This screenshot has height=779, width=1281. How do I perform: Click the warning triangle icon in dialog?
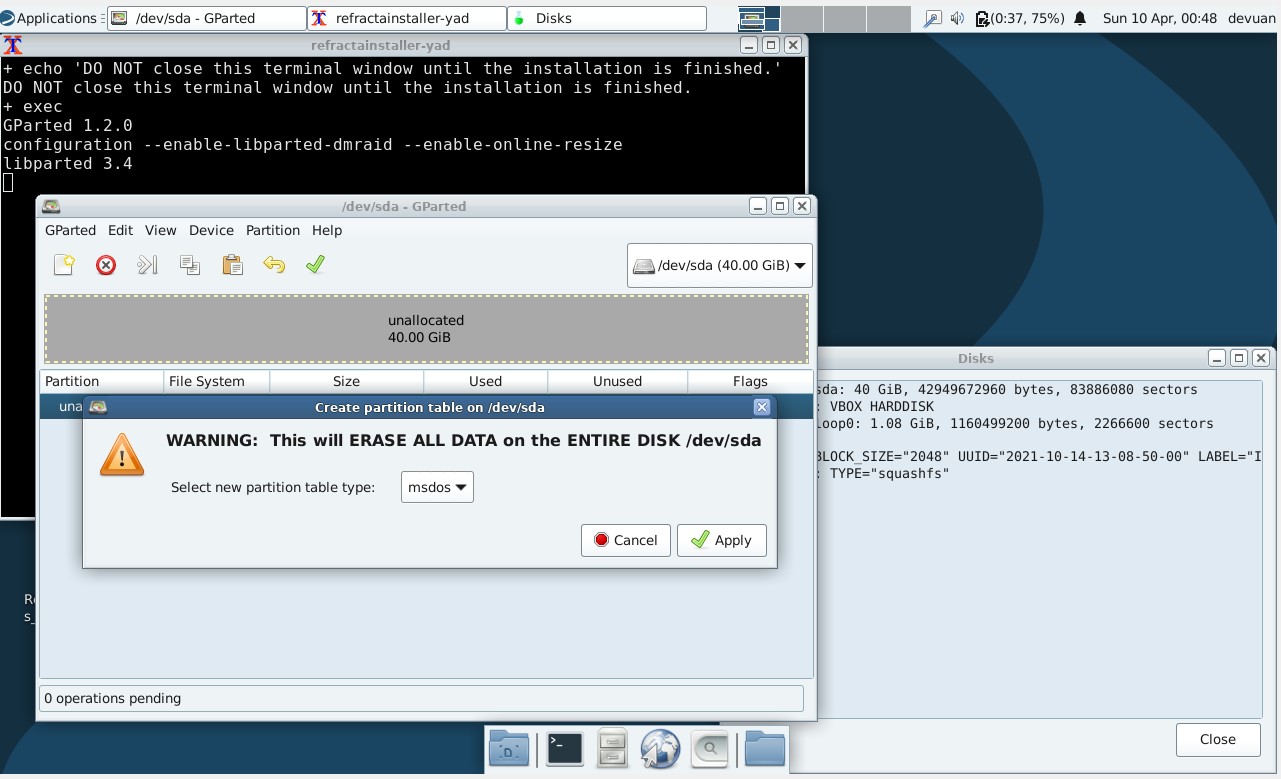(122, 455)
